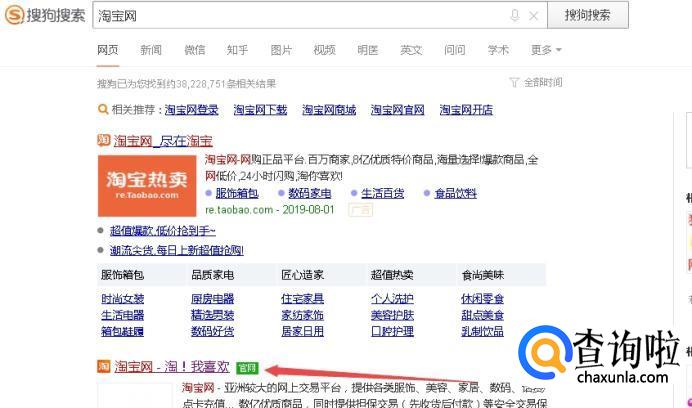Switch to the 微信 tab
This screenshot has height=408, width=692.
pyautogui.click(x=194, y=50)
